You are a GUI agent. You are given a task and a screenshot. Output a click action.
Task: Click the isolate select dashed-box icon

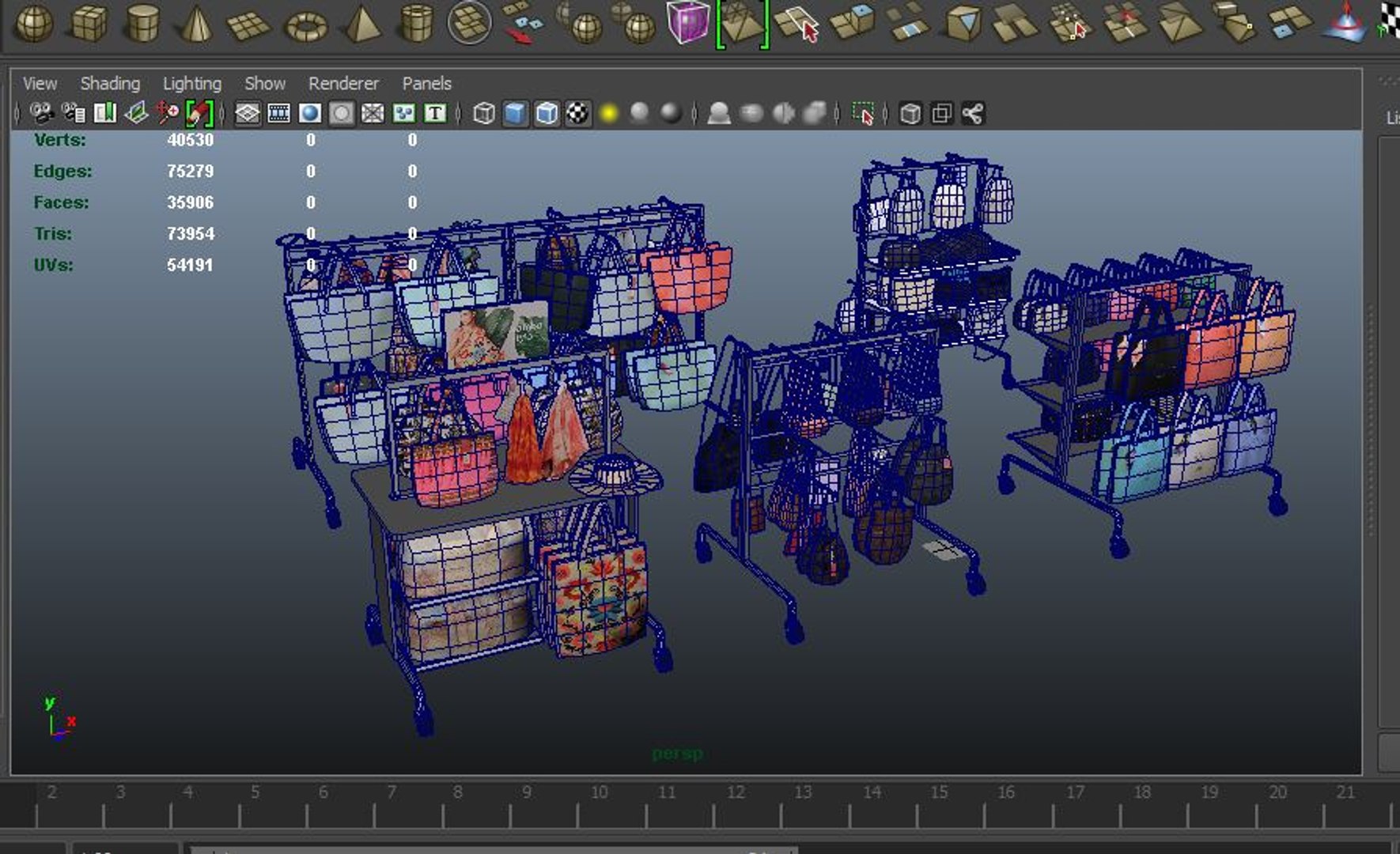click(863, 114)
